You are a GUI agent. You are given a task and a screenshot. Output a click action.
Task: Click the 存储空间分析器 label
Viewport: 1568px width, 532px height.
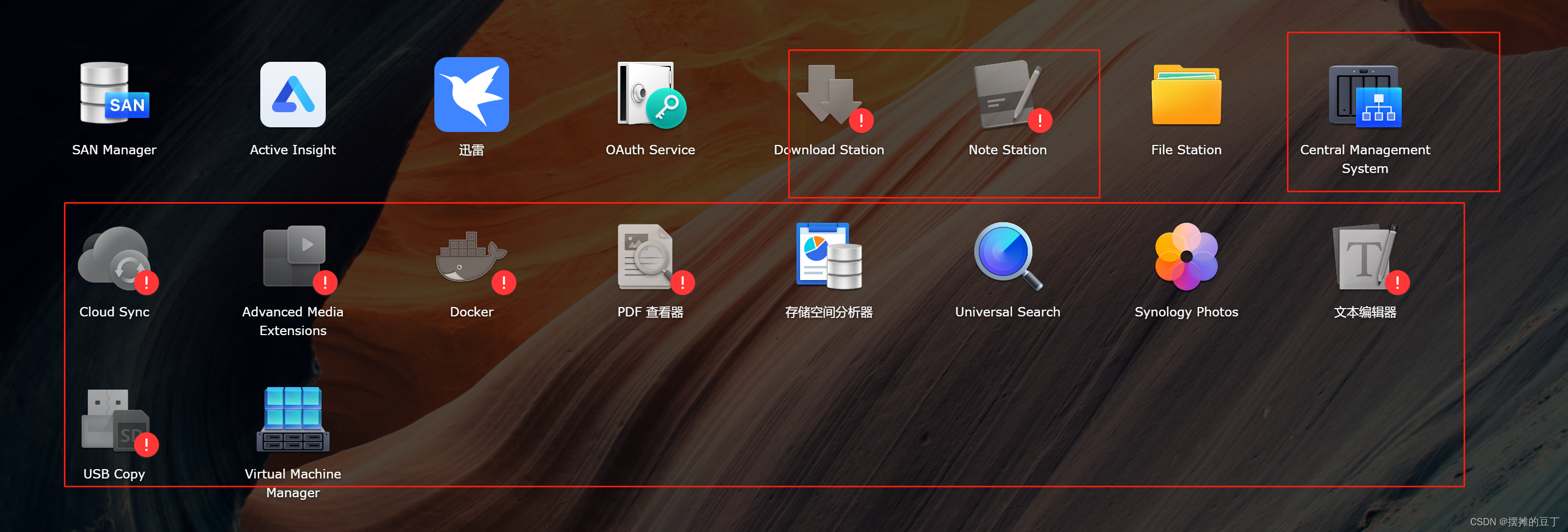(x=829, y=312)
